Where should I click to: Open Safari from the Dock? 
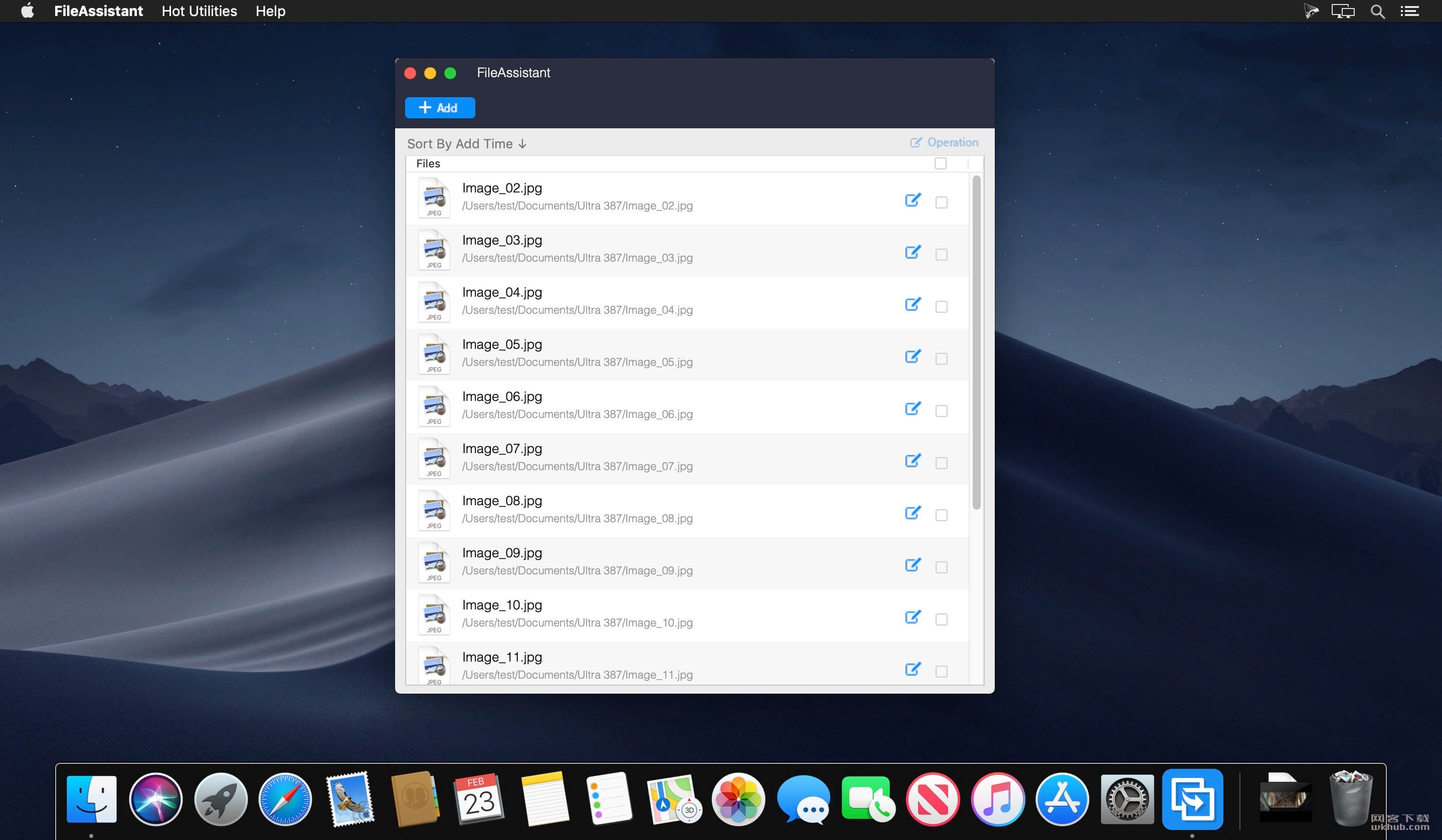(x=285, y=799)
